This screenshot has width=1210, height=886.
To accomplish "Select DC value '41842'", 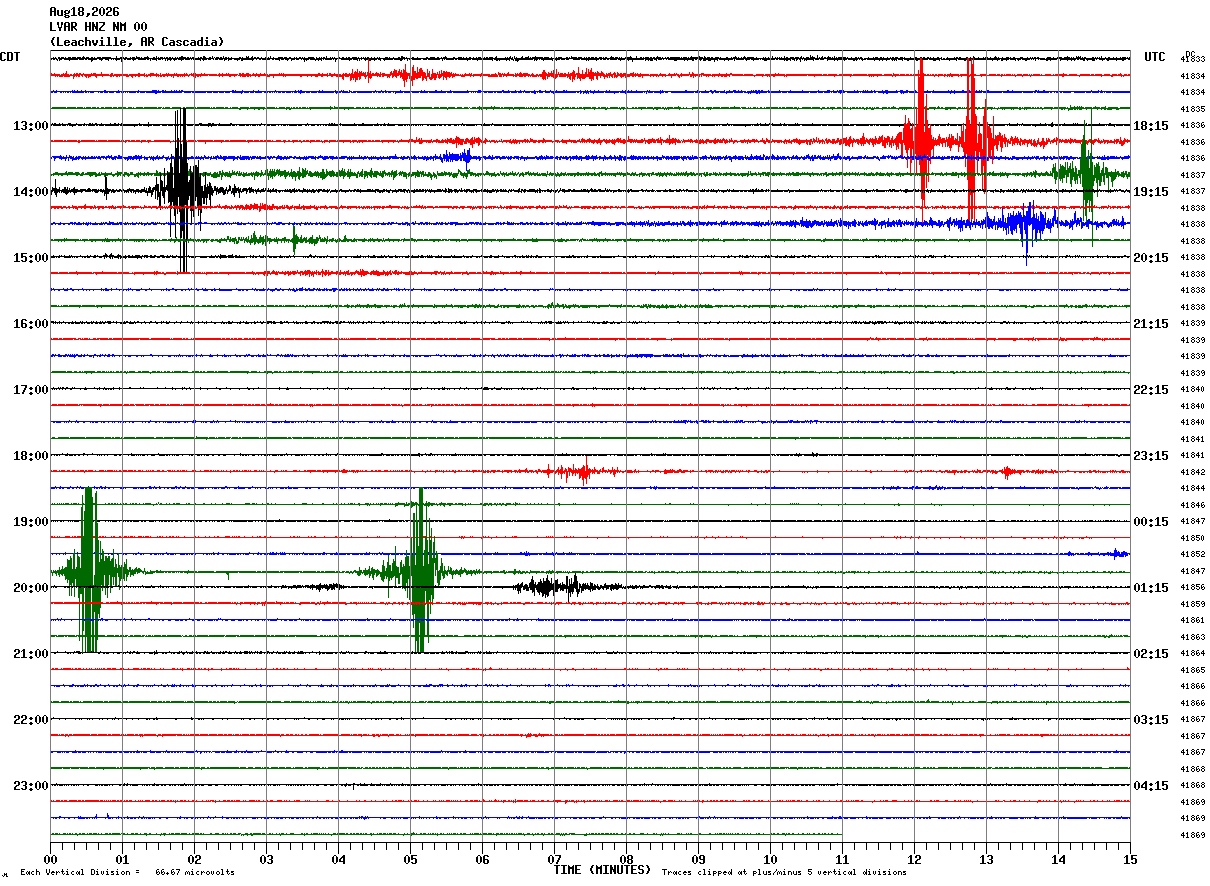I will pyautogui.click(x=1192, y=472).
